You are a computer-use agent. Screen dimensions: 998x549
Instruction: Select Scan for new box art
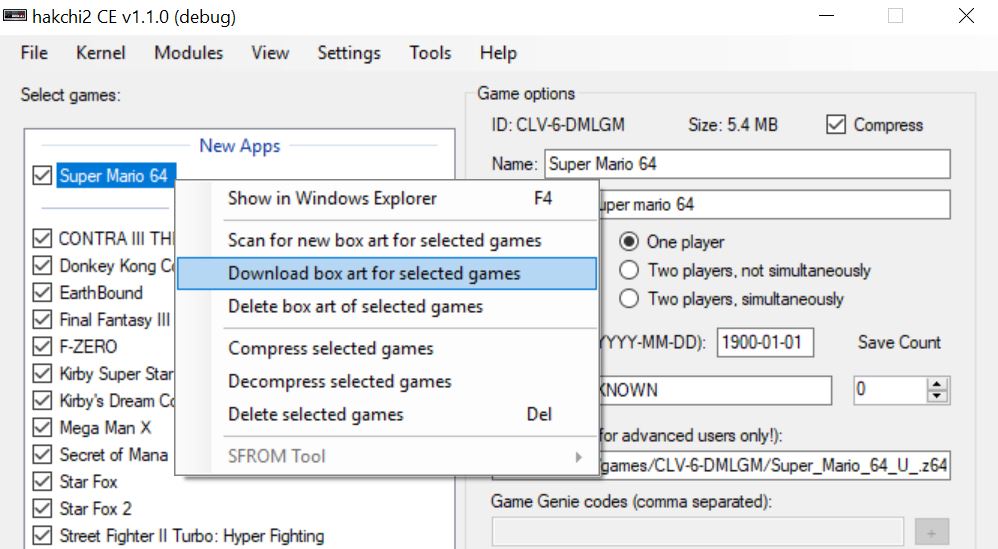click(387, 240)
